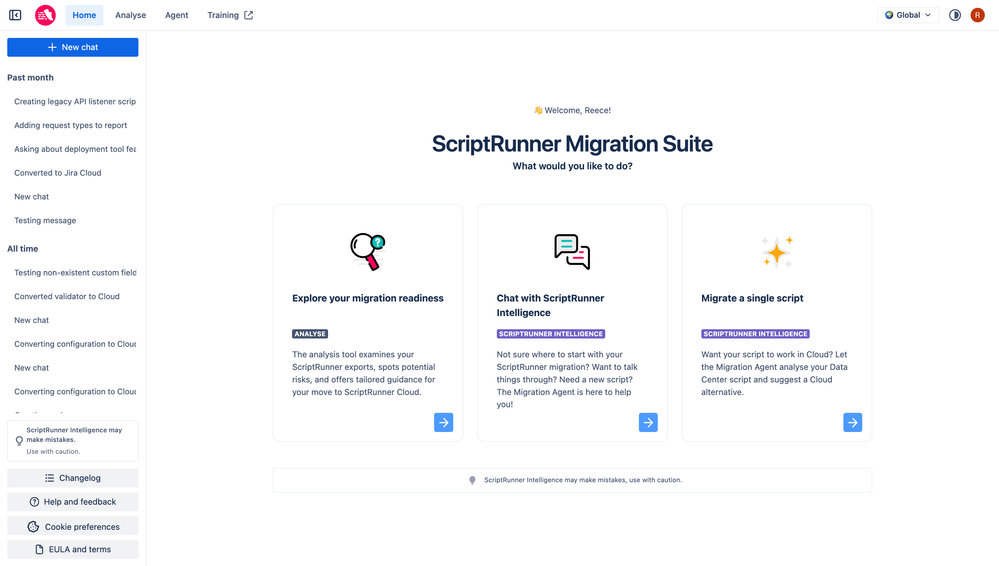The height and width of the screenshot is (566, 999).
Task: Open Help and feedback
Action: tap(73, 502)
